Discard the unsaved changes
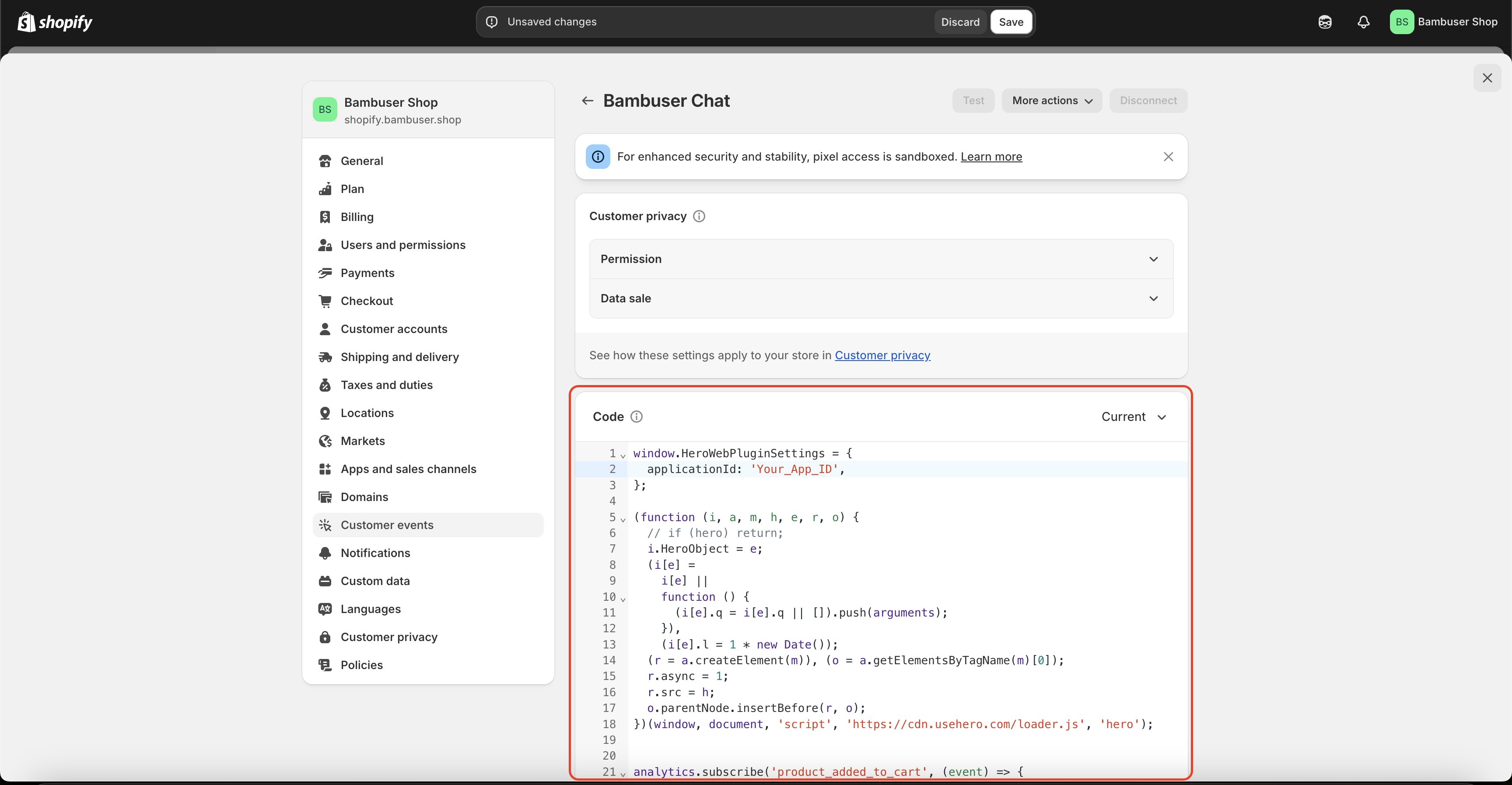This screenshot has width=1512, height=785. (x=960, y=22)
